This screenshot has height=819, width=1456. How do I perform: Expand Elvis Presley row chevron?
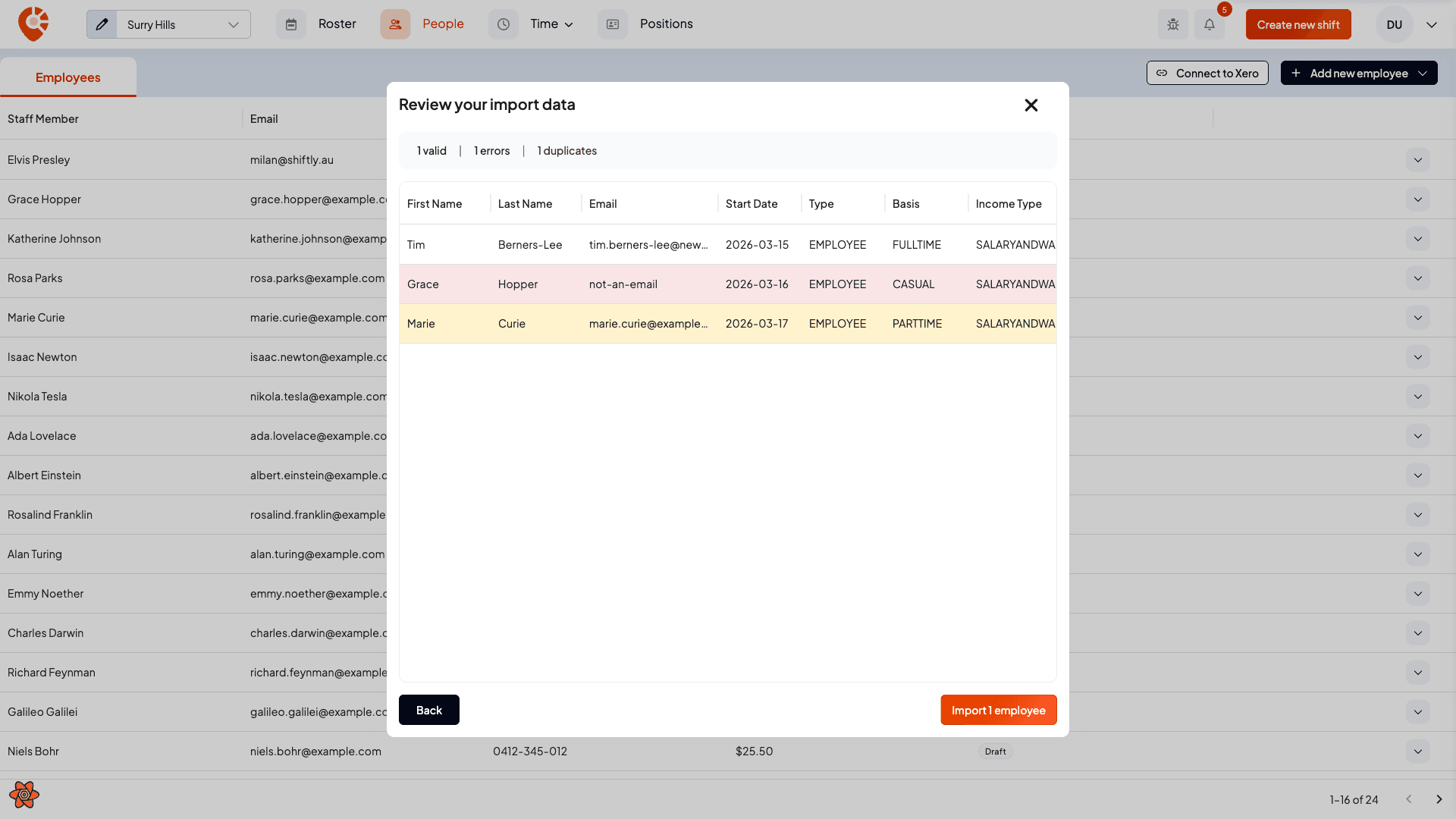pos(1418,160)
